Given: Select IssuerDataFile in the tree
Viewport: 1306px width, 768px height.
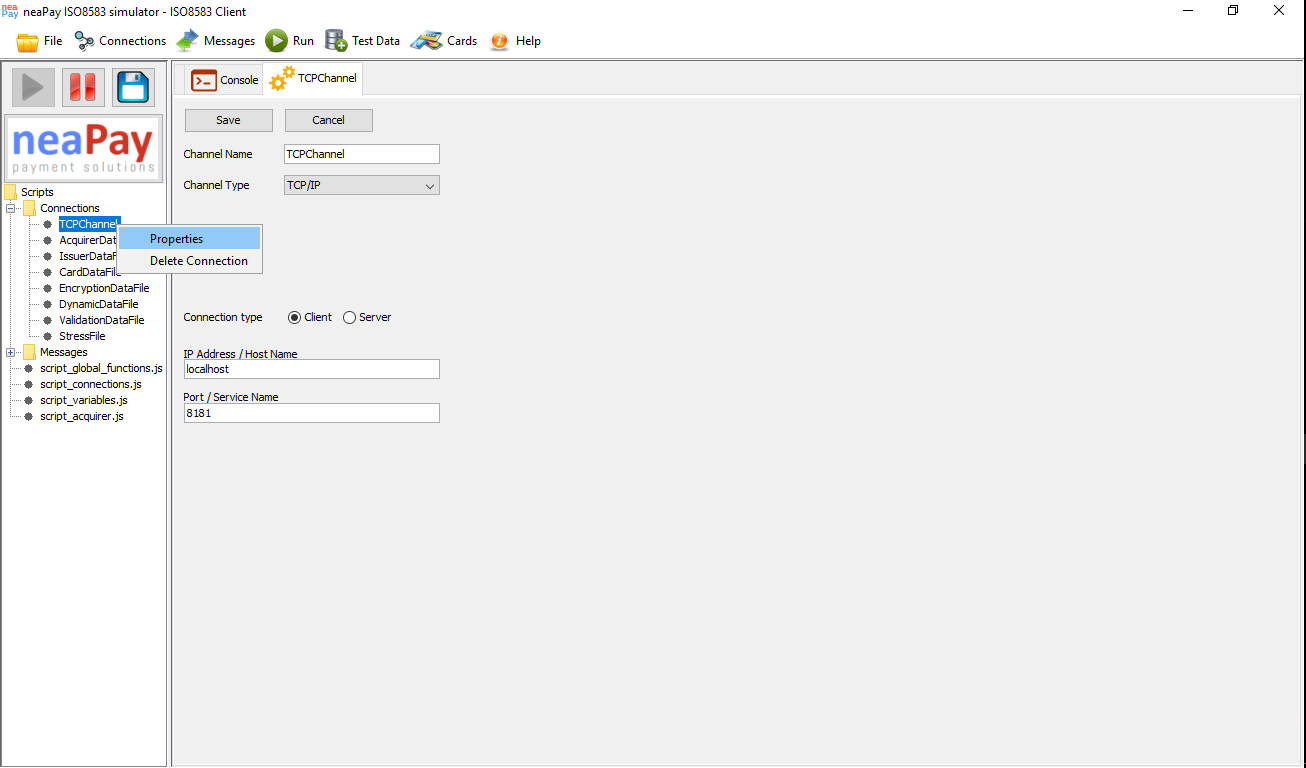Looking at the screenshot, I should (88, 256).
